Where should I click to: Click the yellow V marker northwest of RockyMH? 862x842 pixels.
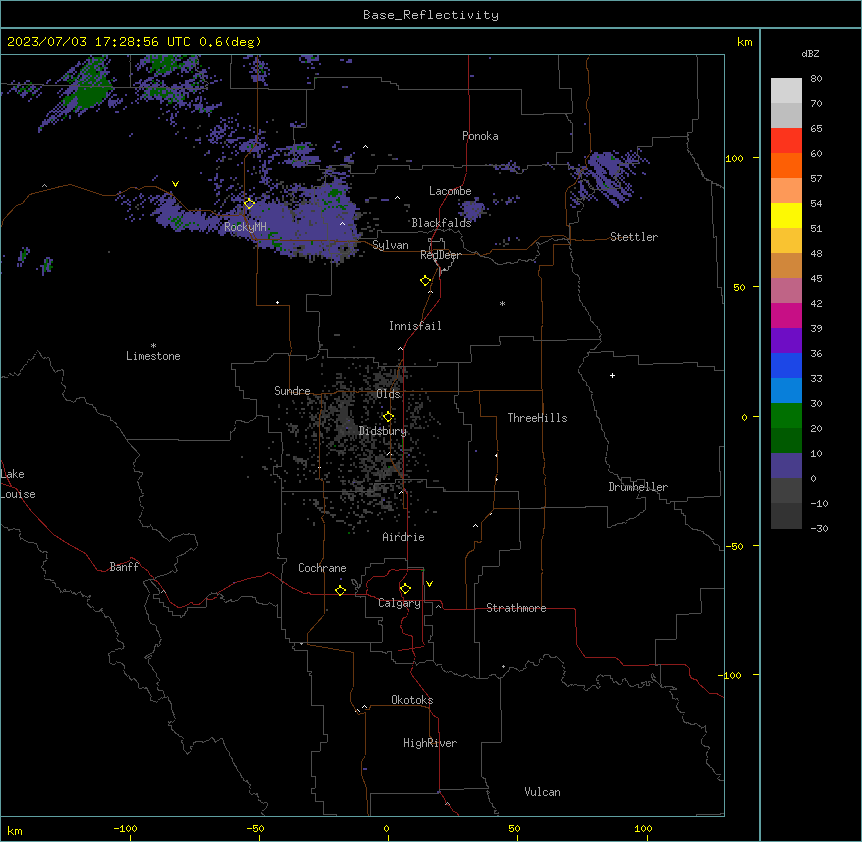tap(175, 184)
